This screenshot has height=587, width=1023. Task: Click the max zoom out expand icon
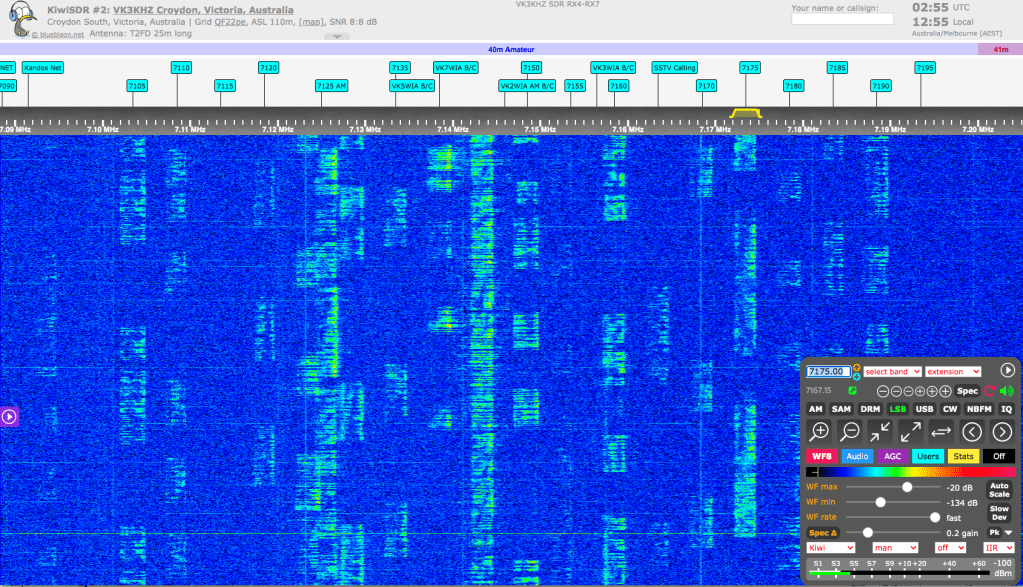point(910,432)
